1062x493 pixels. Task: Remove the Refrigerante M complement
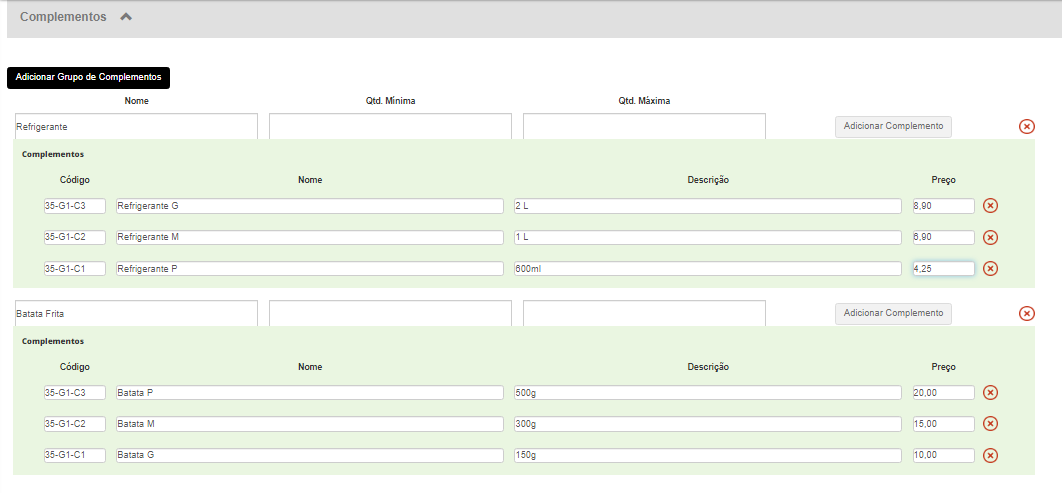990,237
